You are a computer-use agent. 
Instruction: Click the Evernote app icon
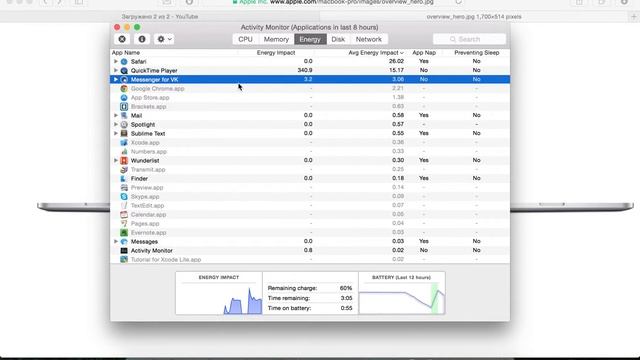[x=124, y=232]
